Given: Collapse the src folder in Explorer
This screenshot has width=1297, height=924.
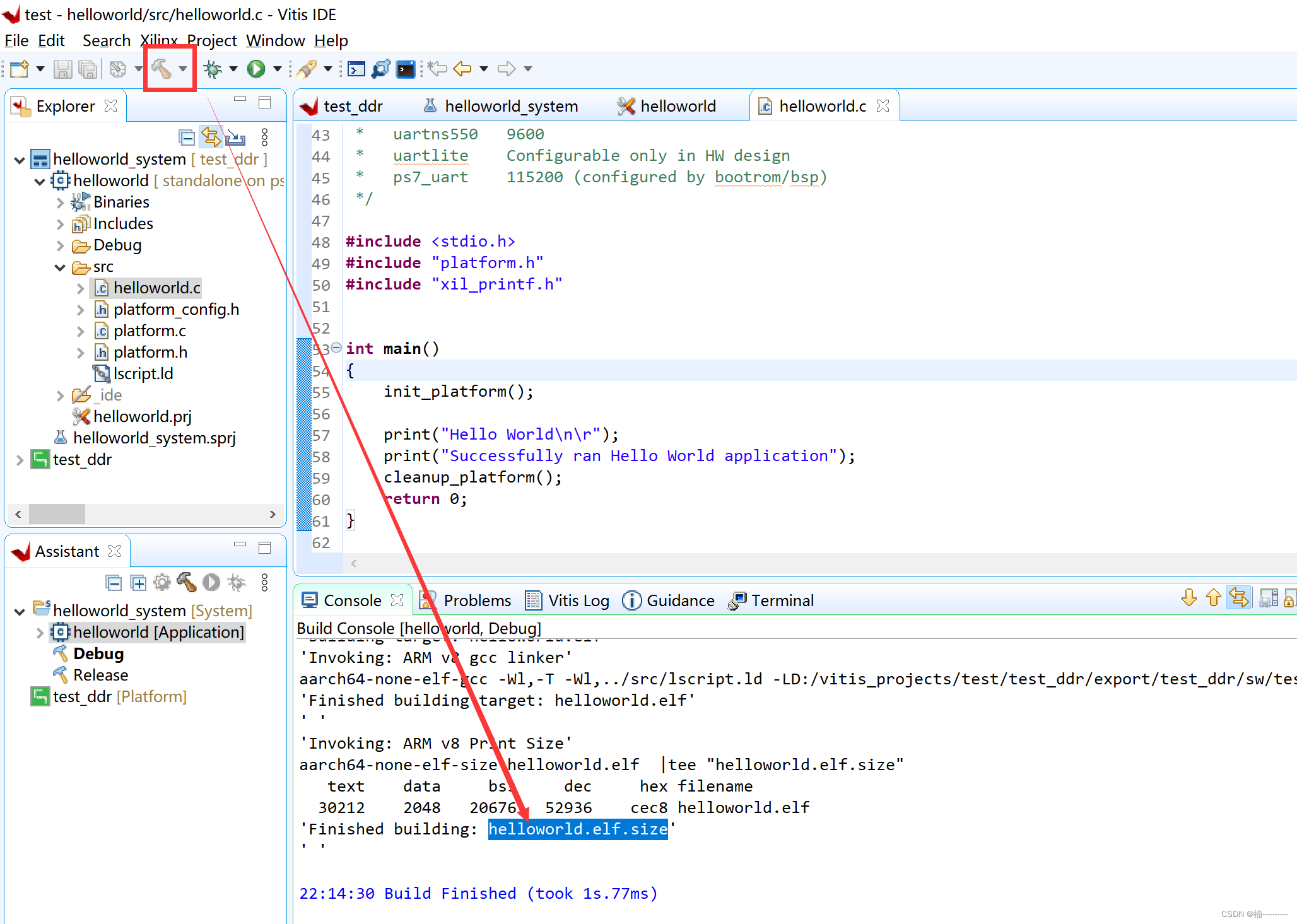Looking at the screenshot, I should [60, 267].
